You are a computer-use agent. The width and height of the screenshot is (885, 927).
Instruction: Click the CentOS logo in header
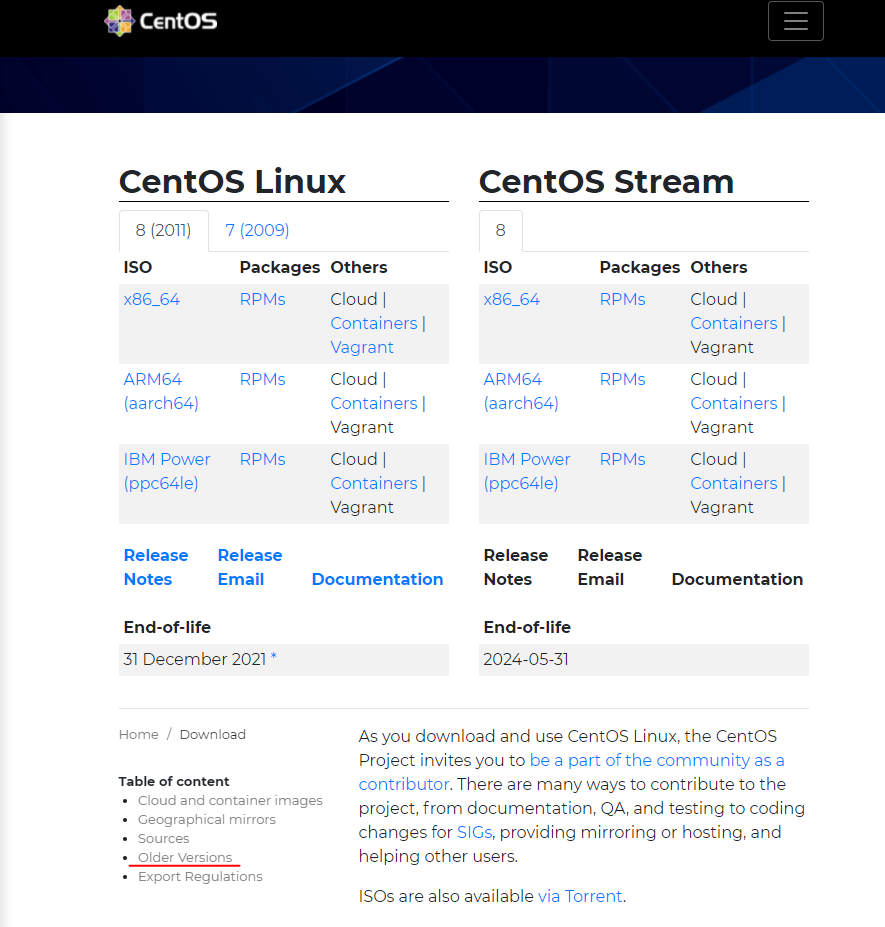point(161,21)
